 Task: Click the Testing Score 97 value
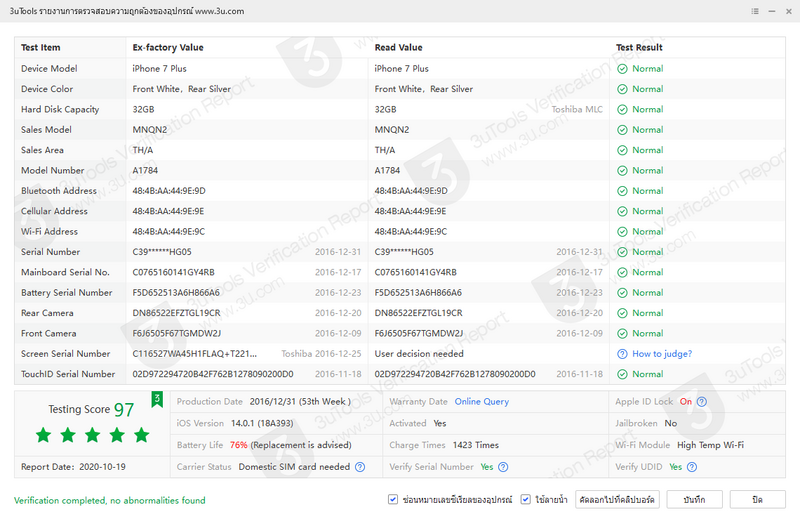(x=124, y=410)
